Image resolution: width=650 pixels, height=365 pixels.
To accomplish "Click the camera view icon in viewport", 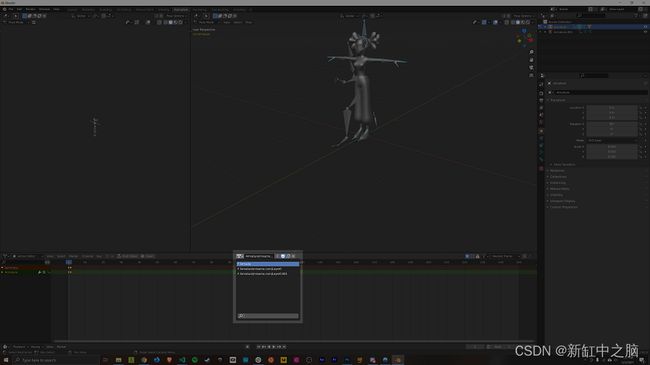I will 531,68.
